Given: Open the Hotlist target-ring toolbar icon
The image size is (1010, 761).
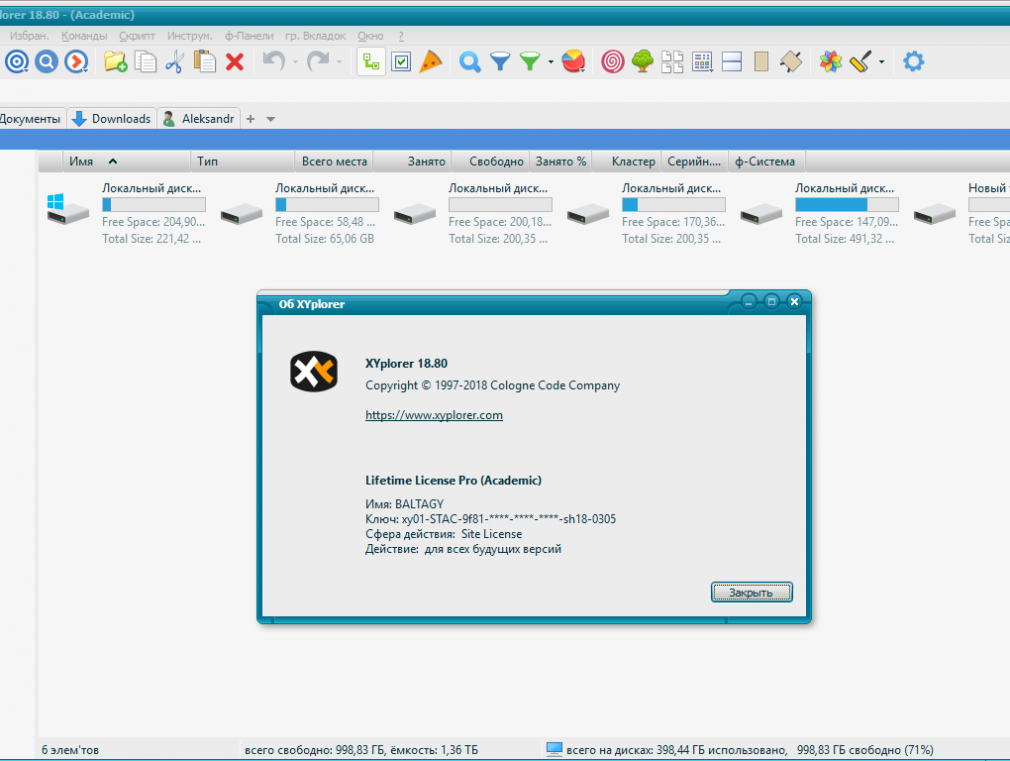Looking at the screenshot, I should click(x=17, y=62).
